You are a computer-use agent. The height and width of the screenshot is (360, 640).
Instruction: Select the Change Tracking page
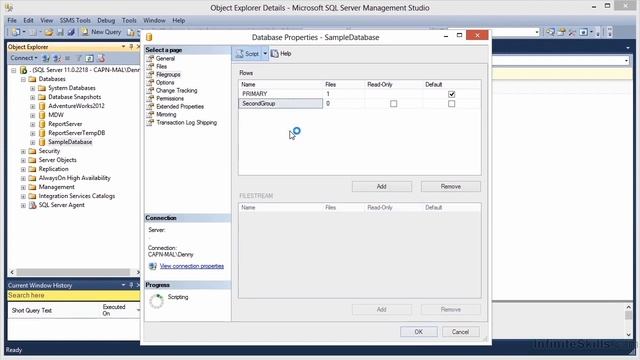(176, 90)
